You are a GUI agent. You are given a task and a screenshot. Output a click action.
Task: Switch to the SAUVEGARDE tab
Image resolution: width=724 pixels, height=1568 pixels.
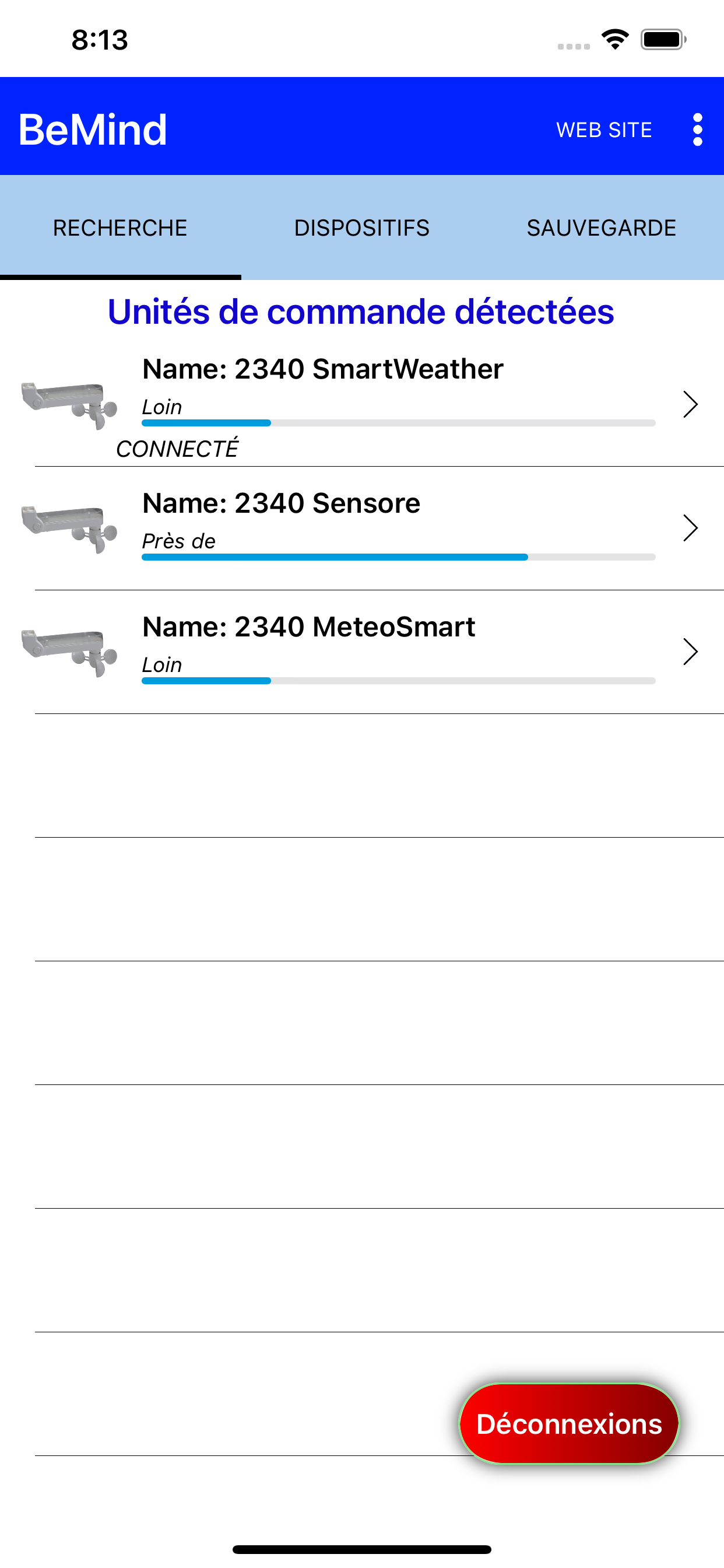(x=602, y=228)
